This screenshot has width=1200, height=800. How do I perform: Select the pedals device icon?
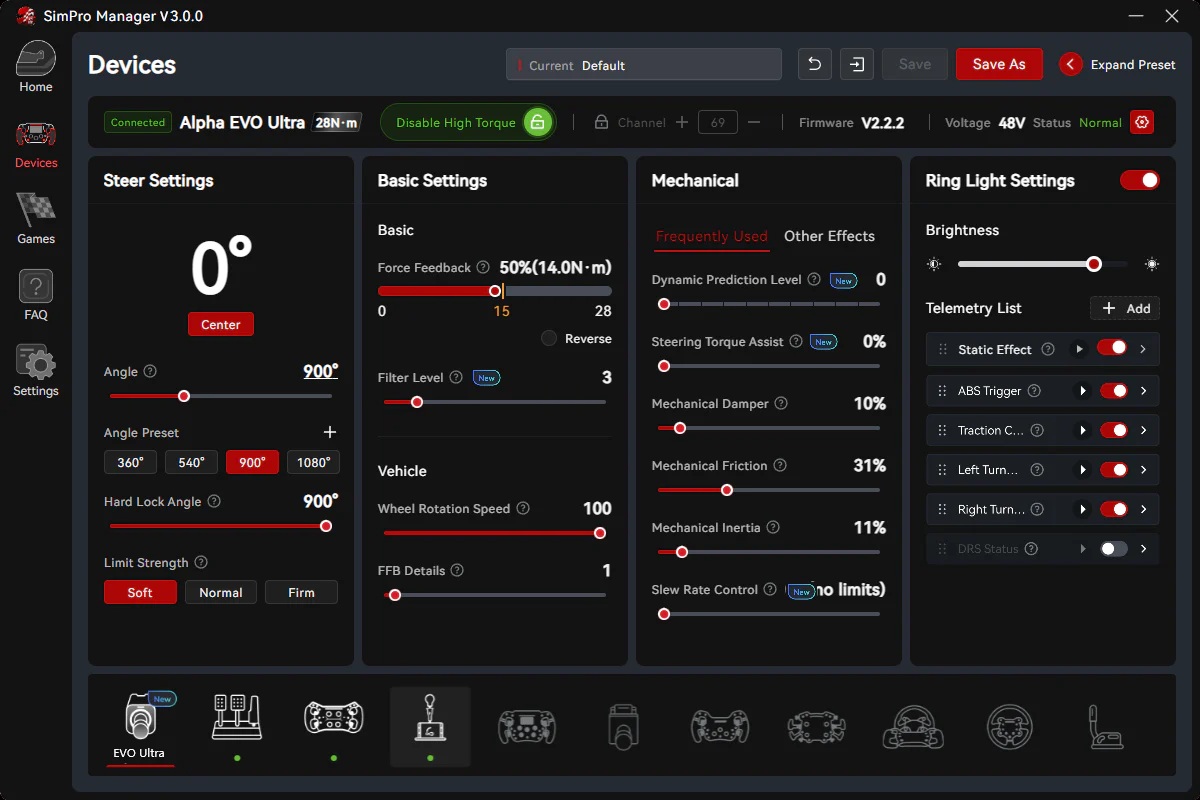point(237,718)
